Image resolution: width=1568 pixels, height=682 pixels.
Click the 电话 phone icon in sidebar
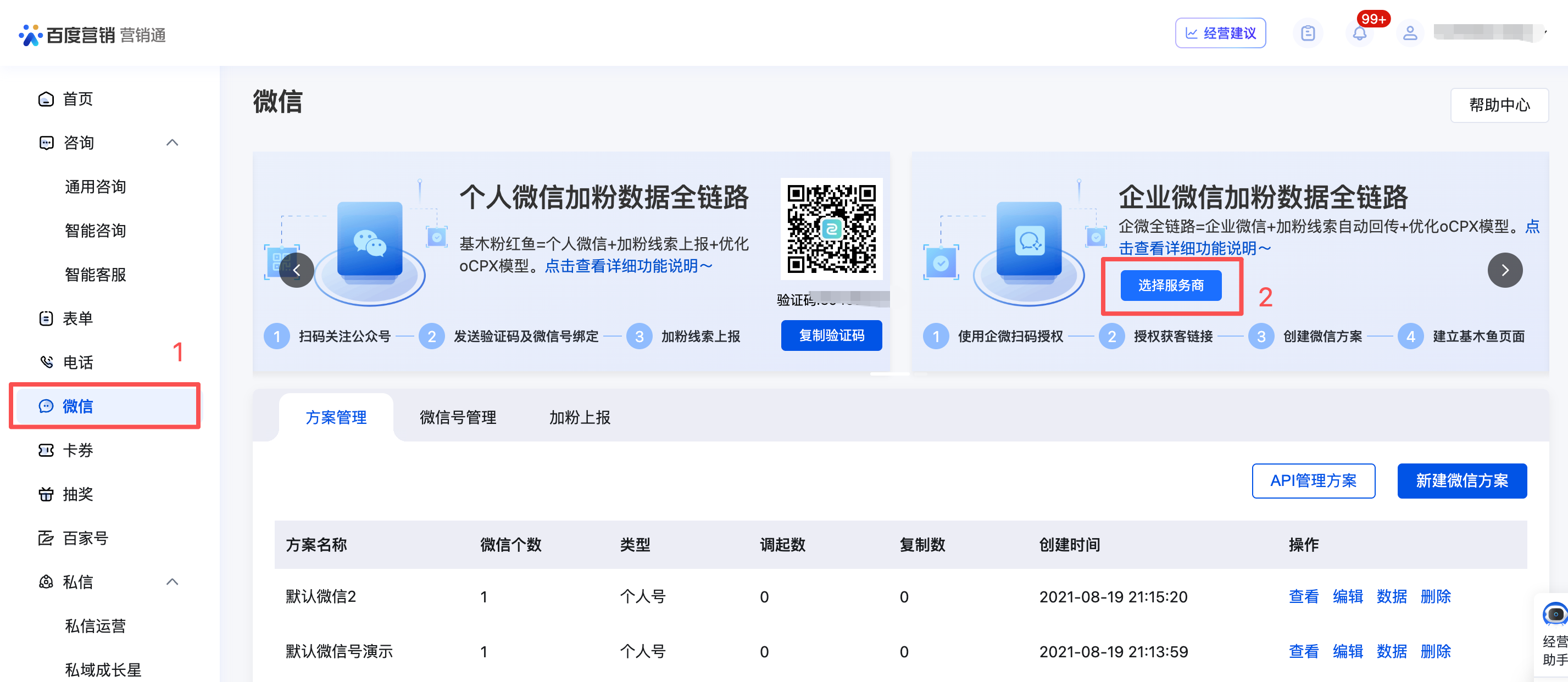point(46,362)
